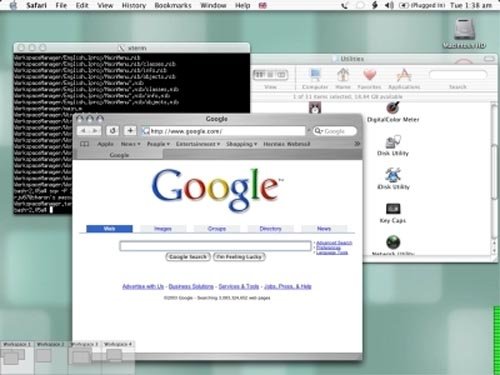500x375 pixels.
Task: Open the search magnifier dropdown in Safari
Action: 319,131
